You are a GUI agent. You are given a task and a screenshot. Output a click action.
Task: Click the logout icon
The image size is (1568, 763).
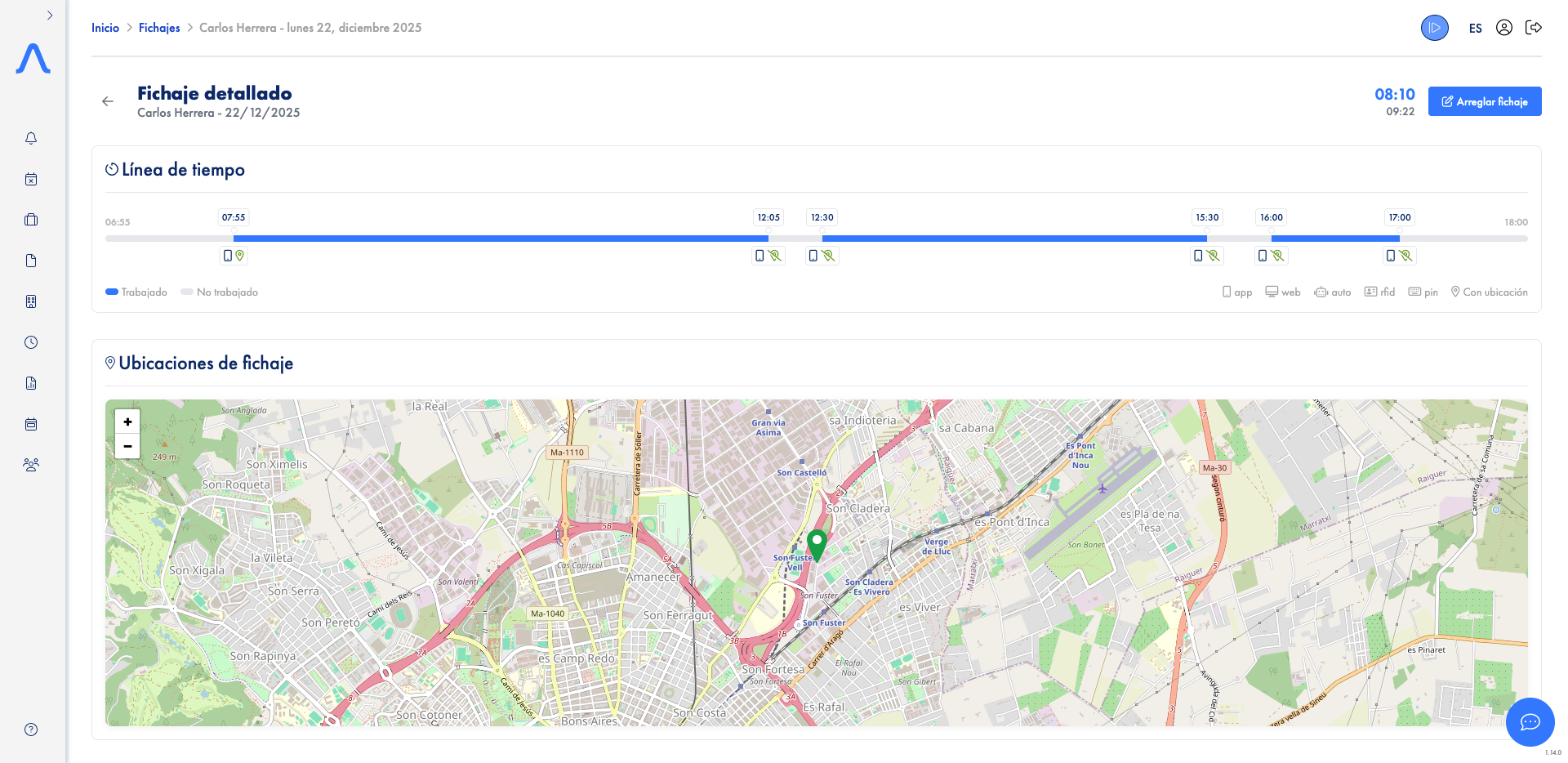coord(1534,28)
